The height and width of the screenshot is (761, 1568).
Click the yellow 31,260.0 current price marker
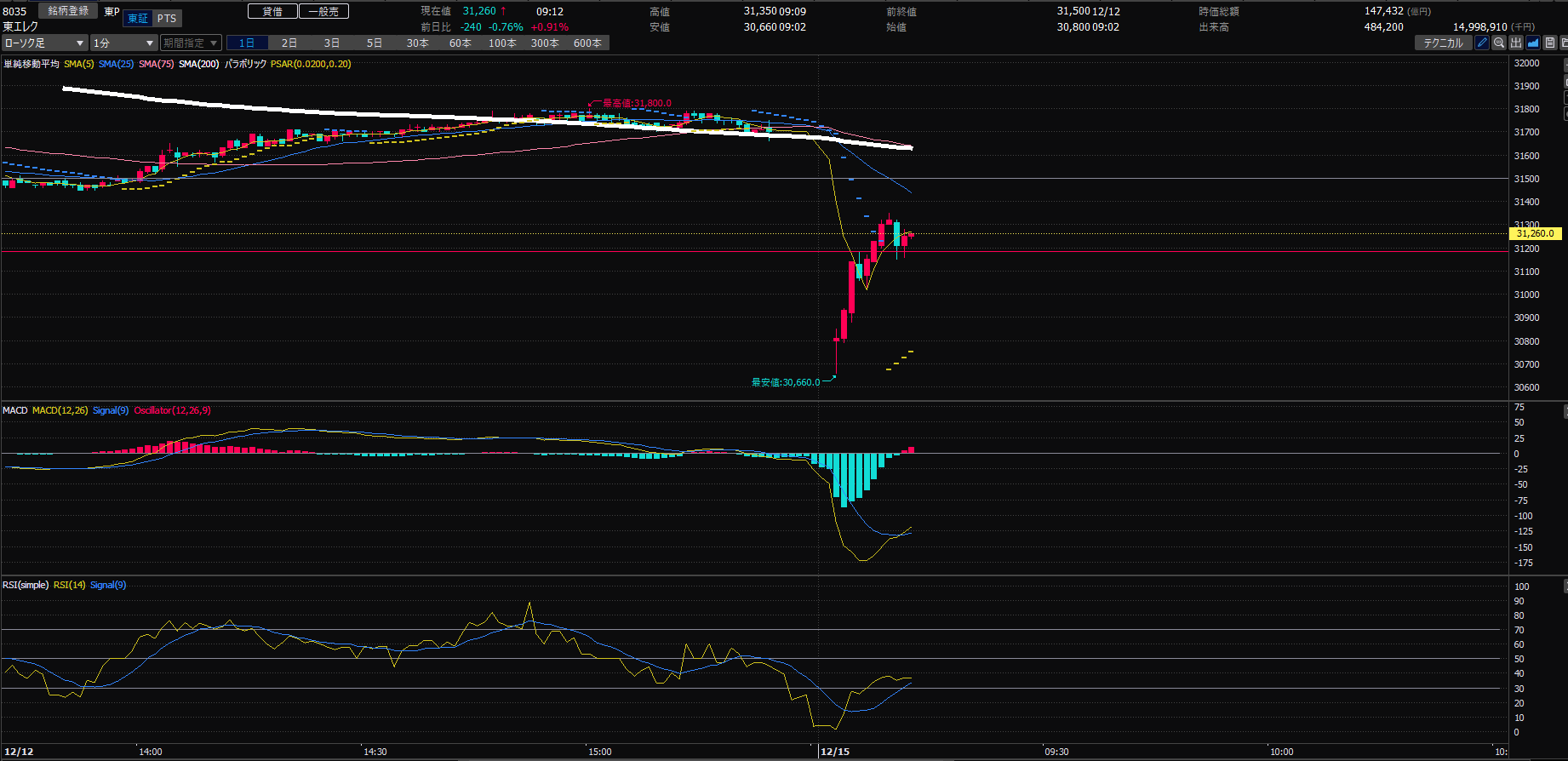[1535, 233]
